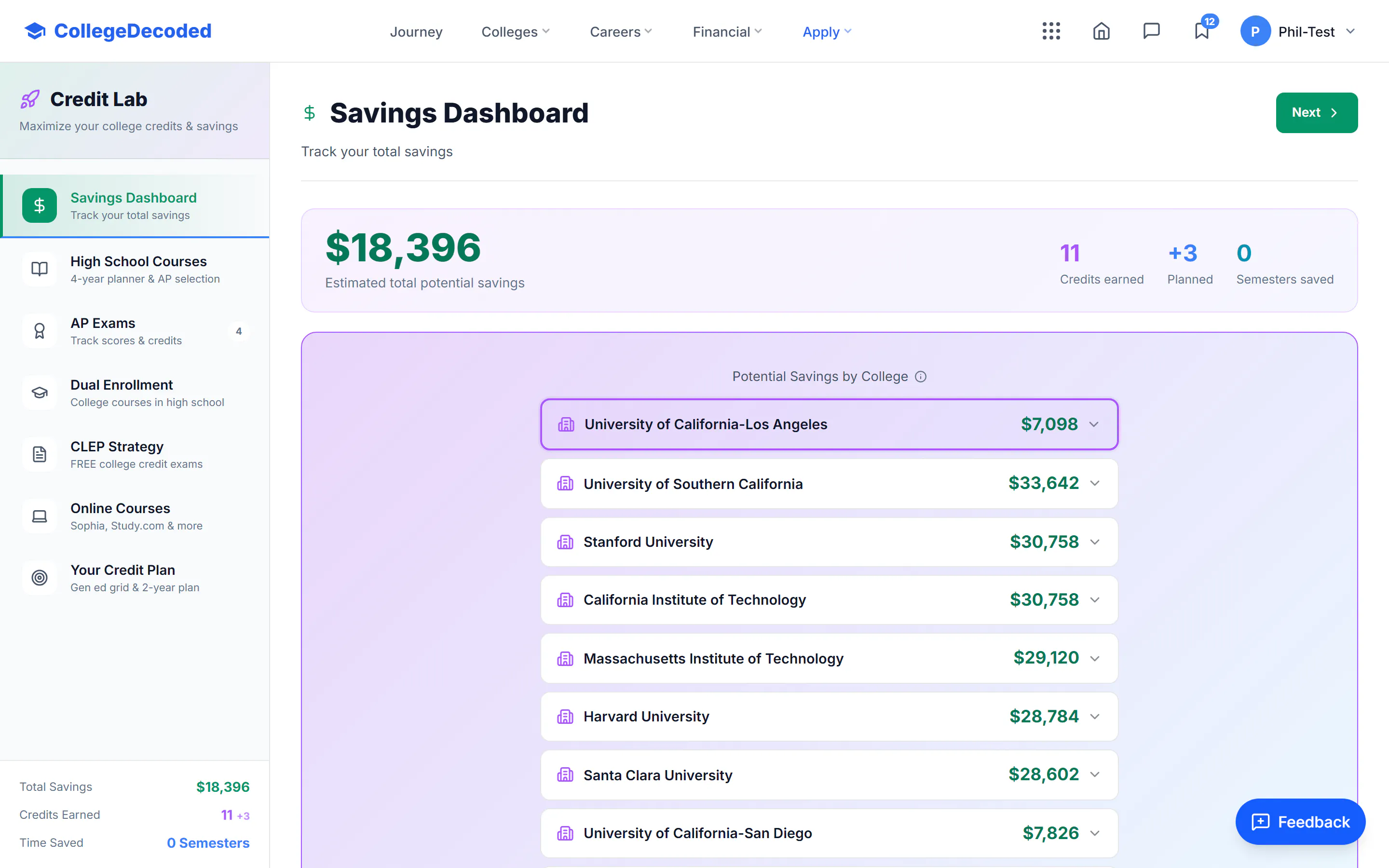Open the chat messages icon

(x=1151, y=31)
